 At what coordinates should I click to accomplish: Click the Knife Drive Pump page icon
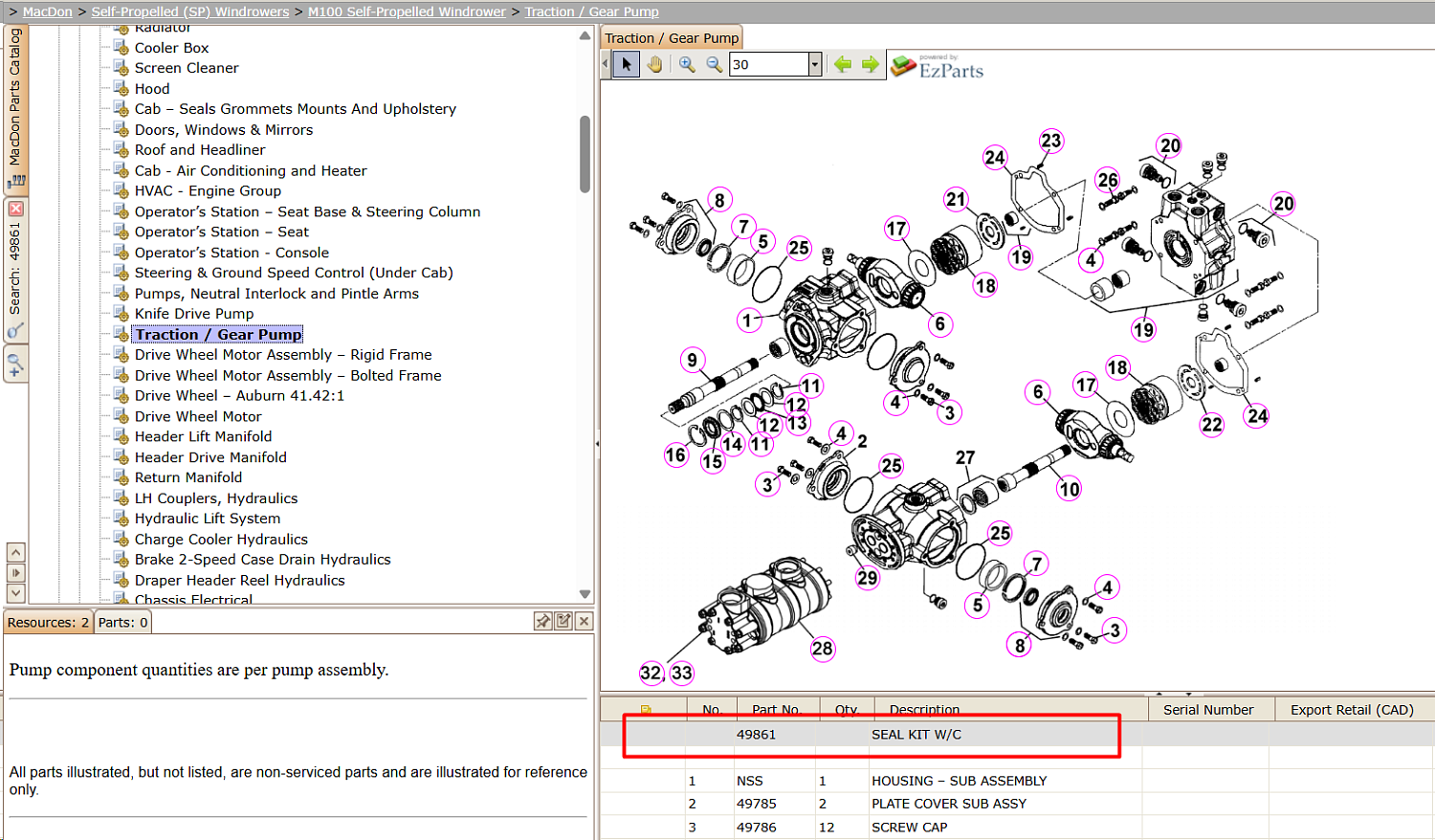coord(121,313)
